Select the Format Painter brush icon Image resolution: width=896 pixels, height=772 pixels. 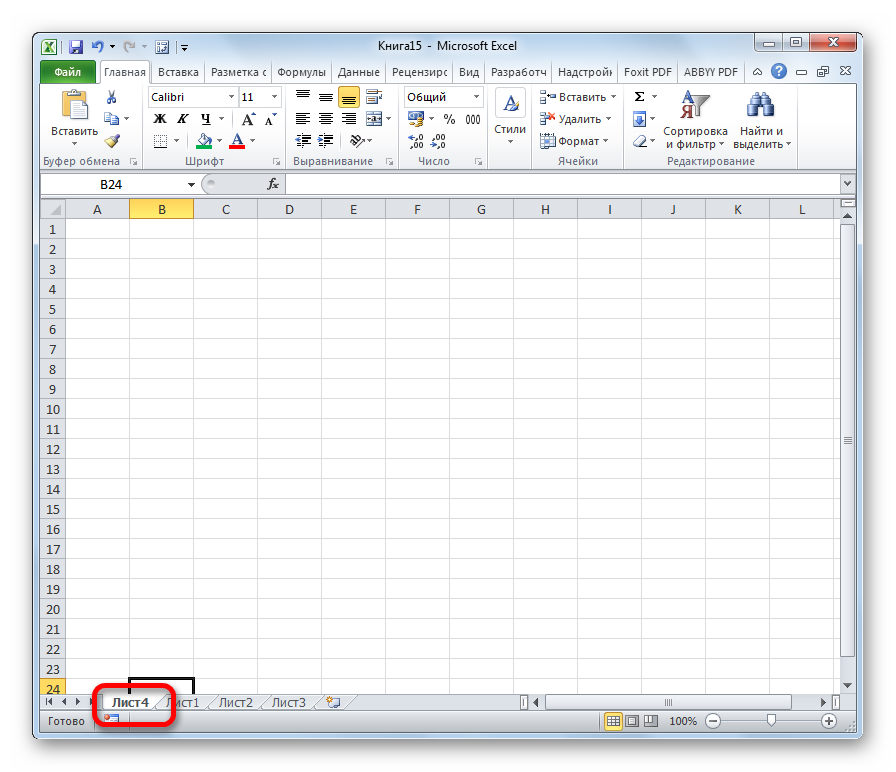112,141
